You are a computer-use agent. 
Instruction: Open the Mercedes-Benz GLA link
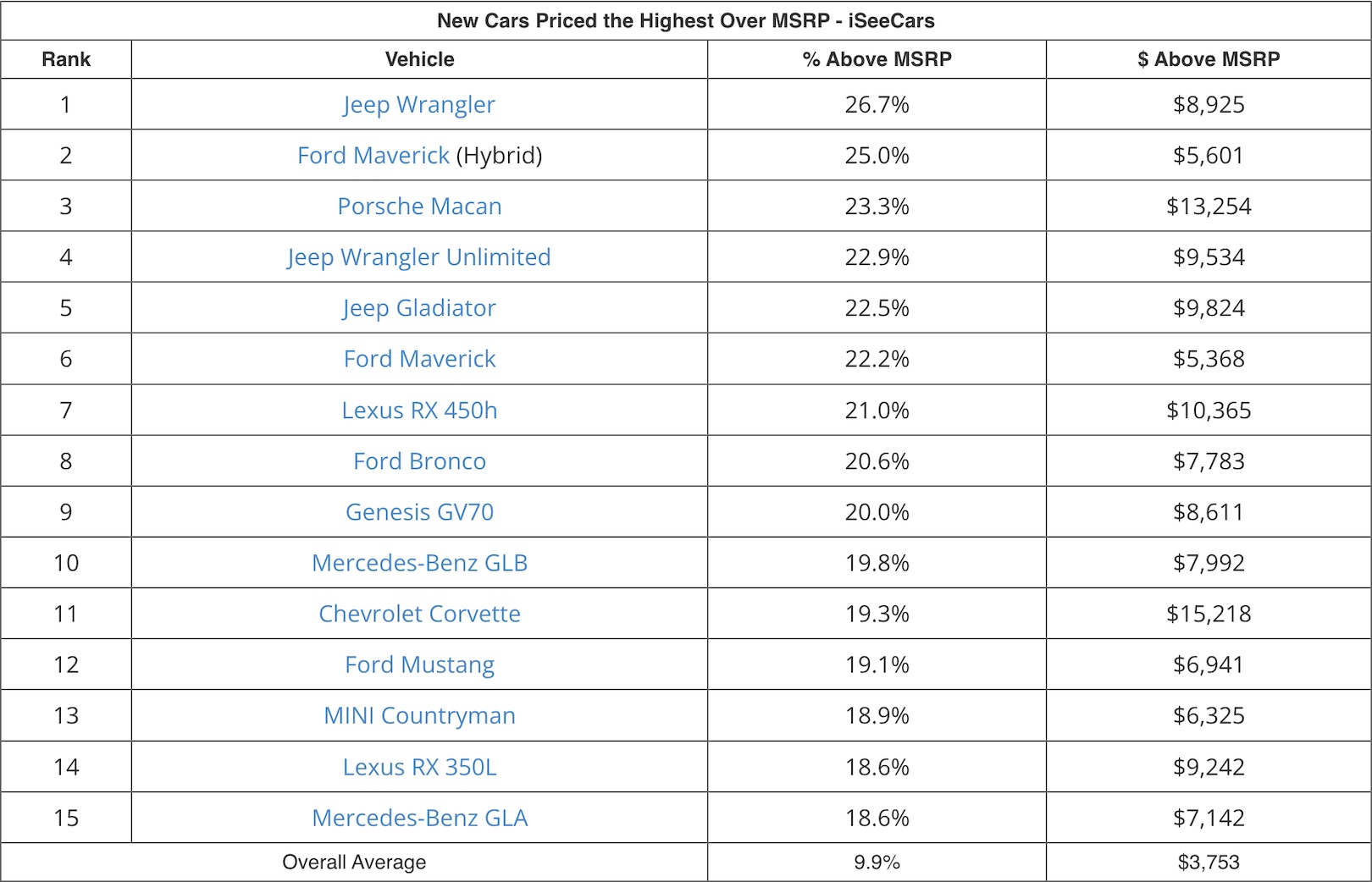(x=419, y=818)
